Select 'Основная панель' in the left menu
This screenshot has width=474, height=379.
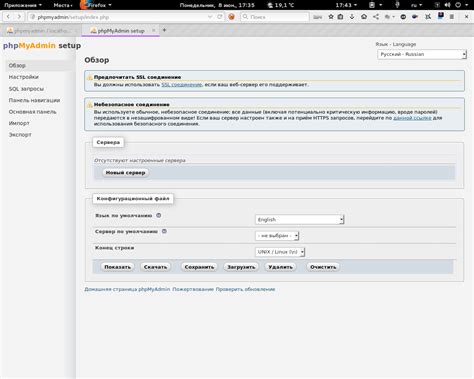pyautogui.click(x=32, y=112)
